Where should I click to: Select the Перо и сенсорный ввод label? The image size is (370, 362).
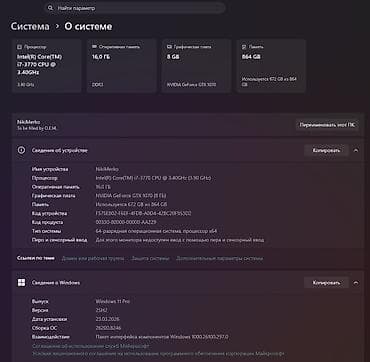(59, 240)
